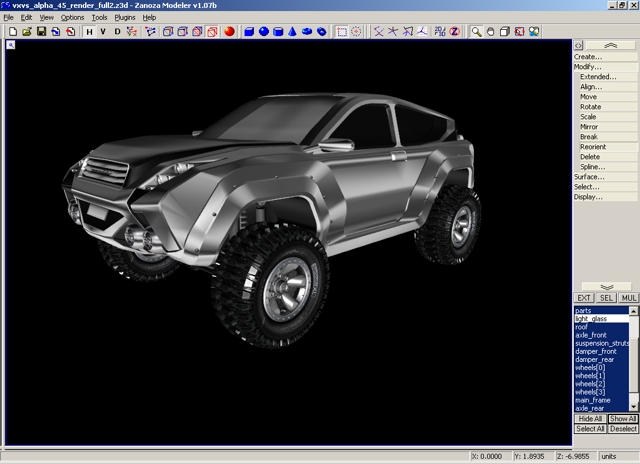The height and width of the screenshot is (464, 640).
Task: Toggle the H axis constraint button
Action: (x=89, y=32)
